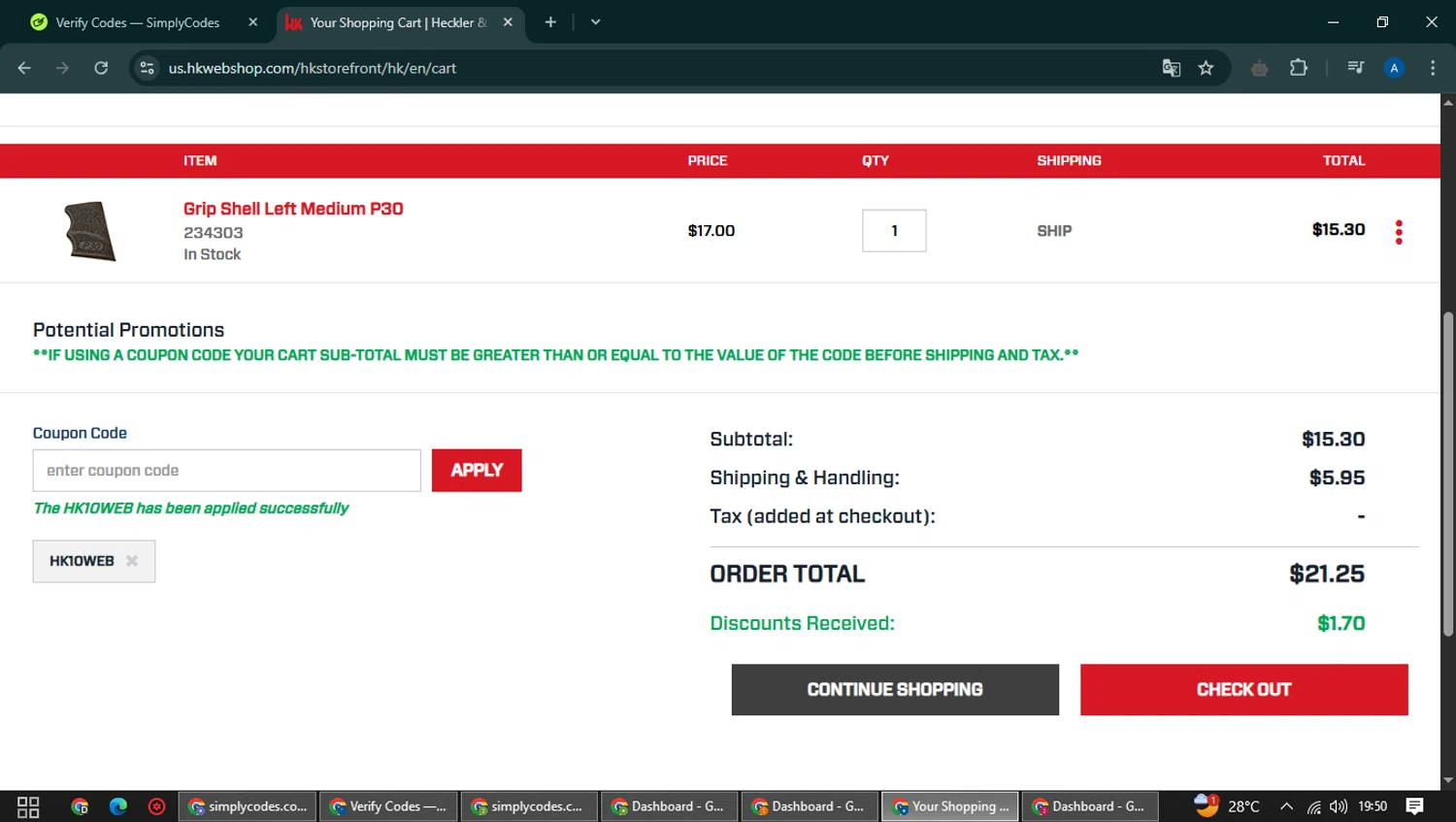Click the address bar URL

click(x=312, y=68)
